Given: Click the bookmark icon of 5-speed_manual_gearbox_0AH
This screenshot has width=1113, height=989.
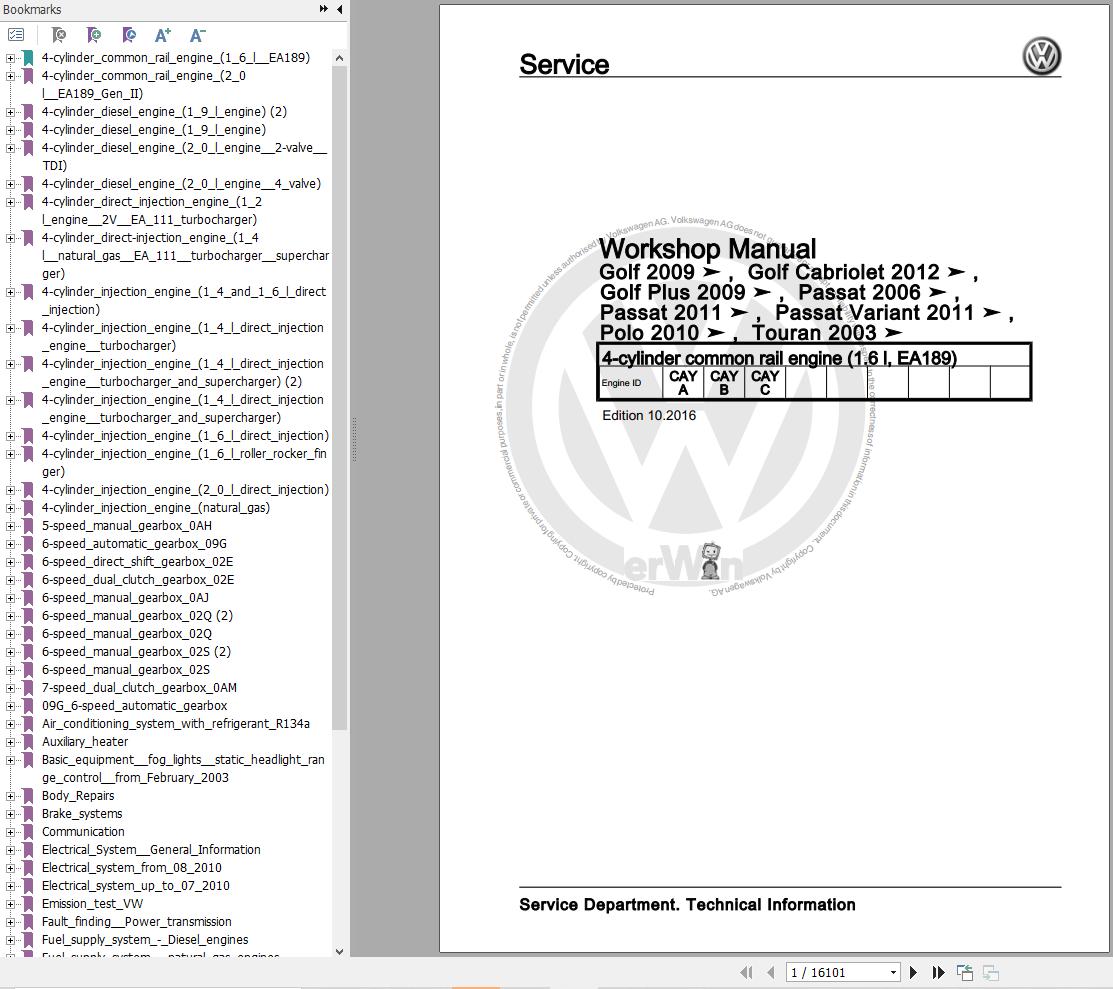Looking at the screenshot, I should 28,526.
